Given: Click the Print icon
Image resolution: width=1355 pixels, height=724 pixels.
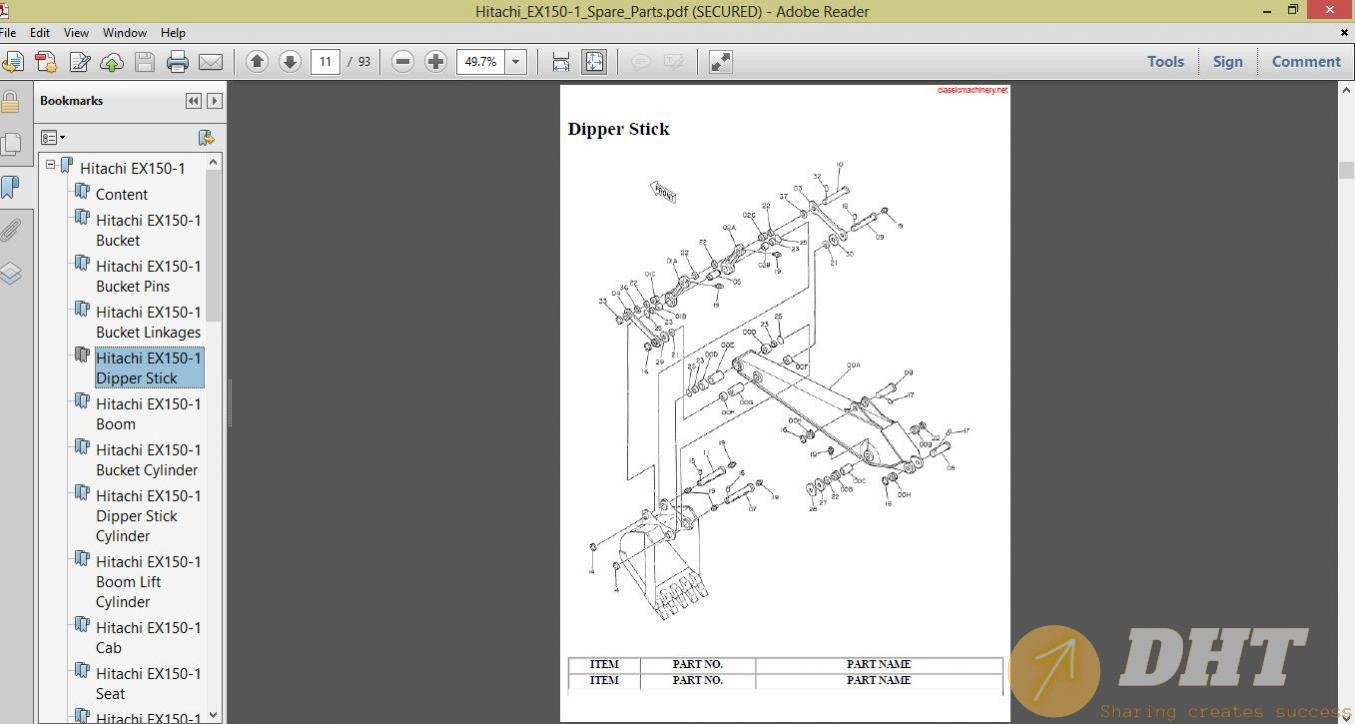Looking at the screenshot, I should coord(178,62).
